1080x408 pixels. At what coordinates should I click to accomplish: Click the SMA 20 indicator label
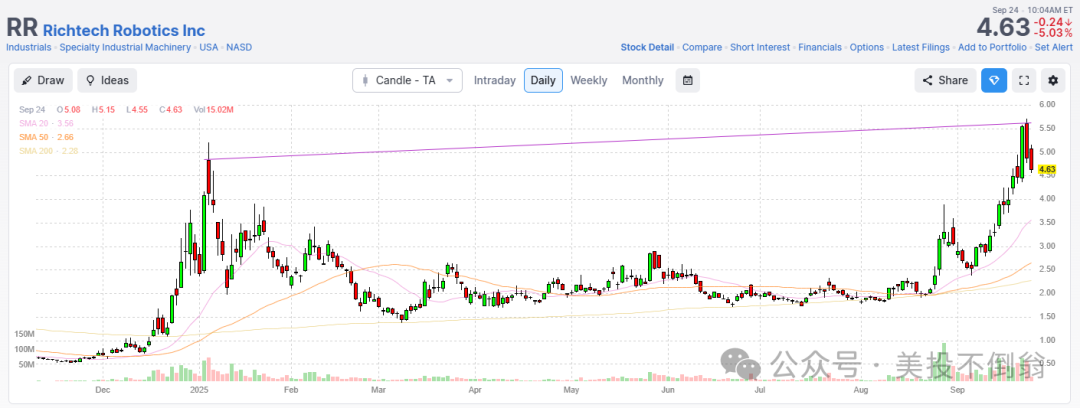click(x=46, y=123)
